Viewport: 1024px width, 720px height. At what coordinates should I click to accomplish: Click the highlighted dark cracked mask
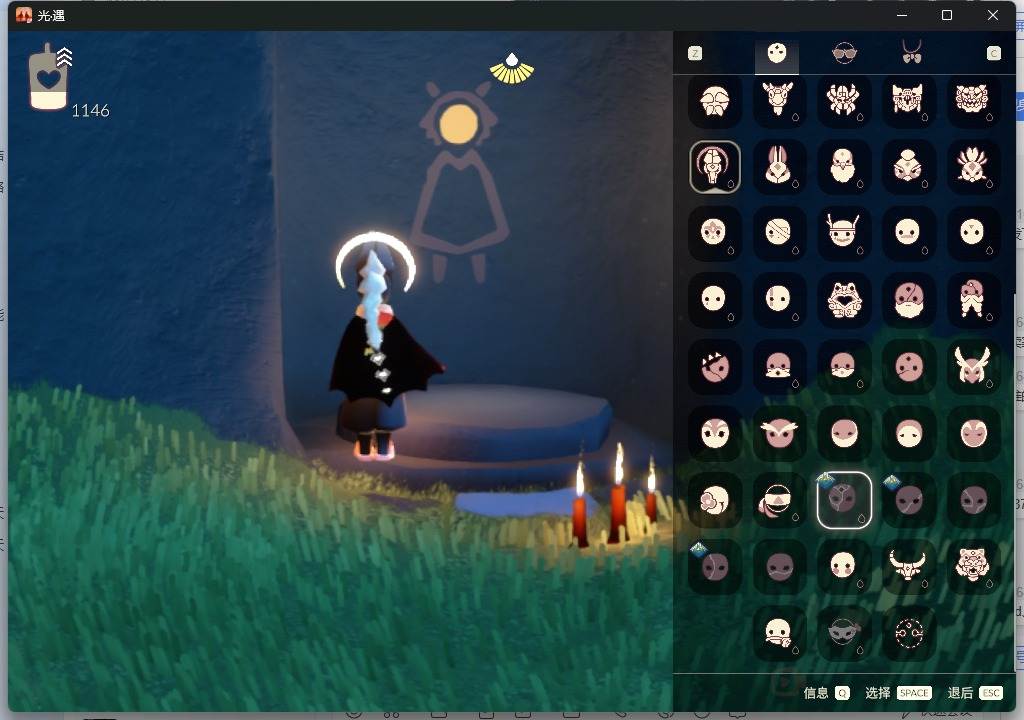click(844, 500)
